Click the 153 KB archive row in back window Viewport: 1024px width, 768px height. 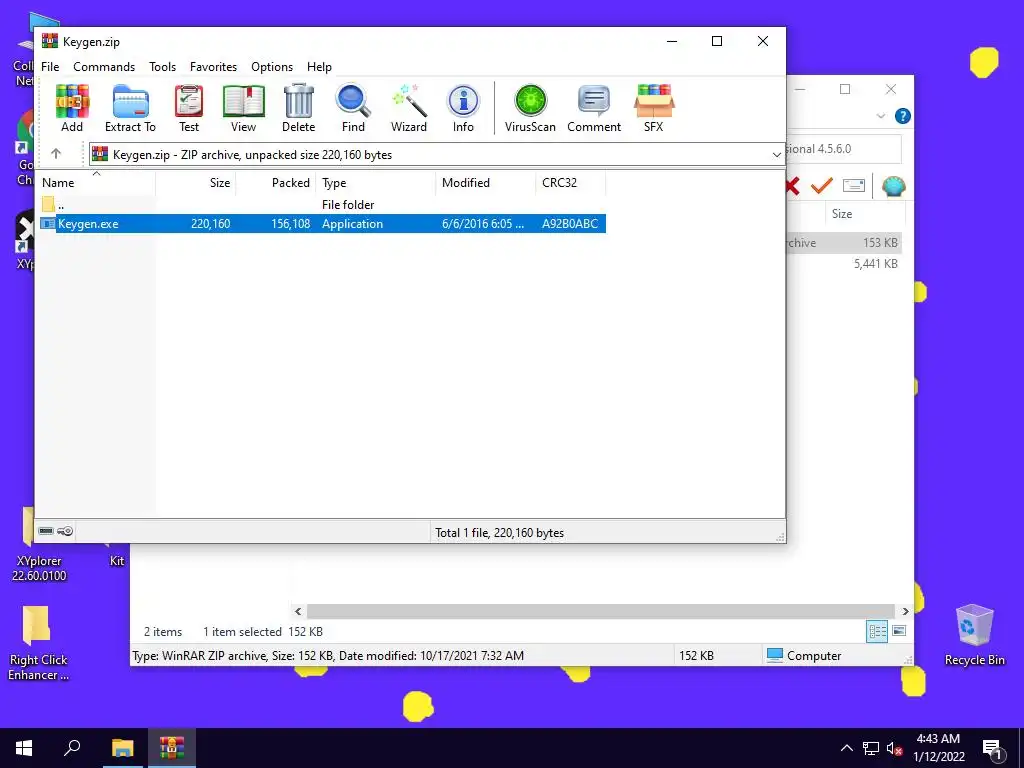coord(844,242)
